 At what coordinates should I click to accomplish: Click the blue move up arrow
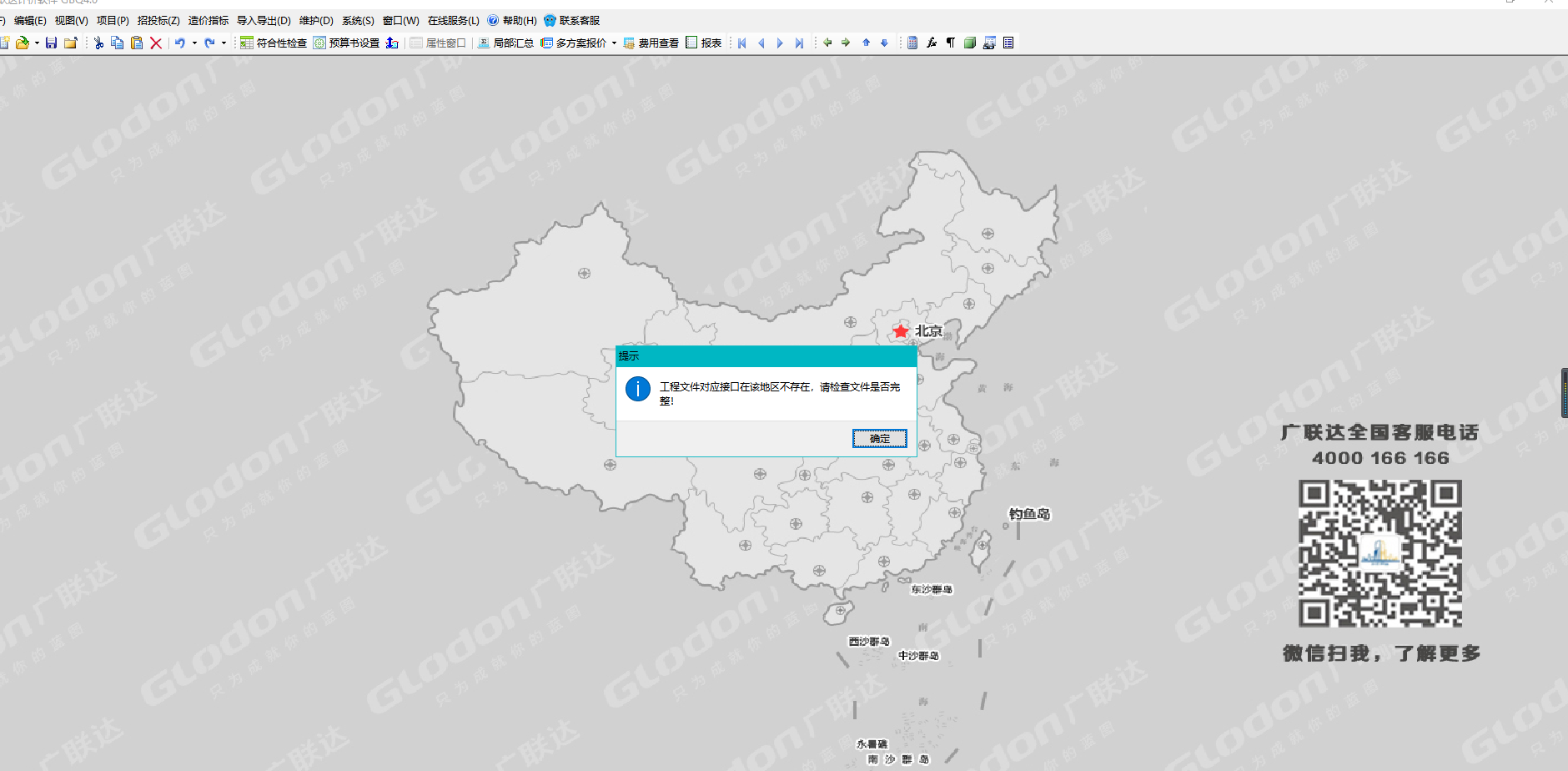point(866,43)
